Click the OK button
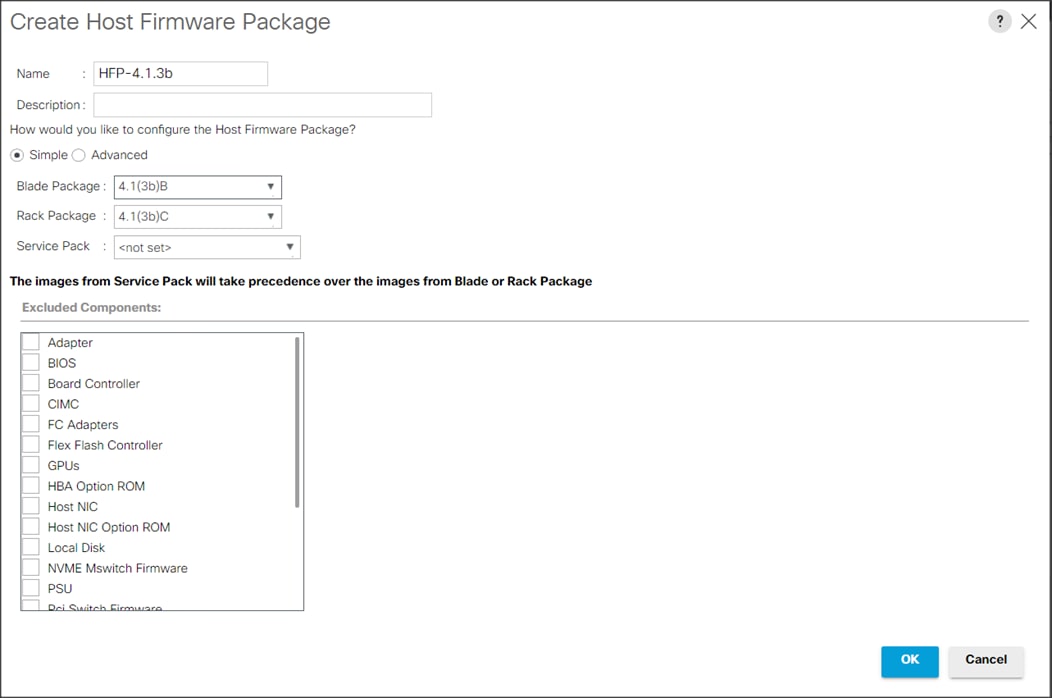The width and height of the screenshot is (1052, 698). [x=909, y=661]
